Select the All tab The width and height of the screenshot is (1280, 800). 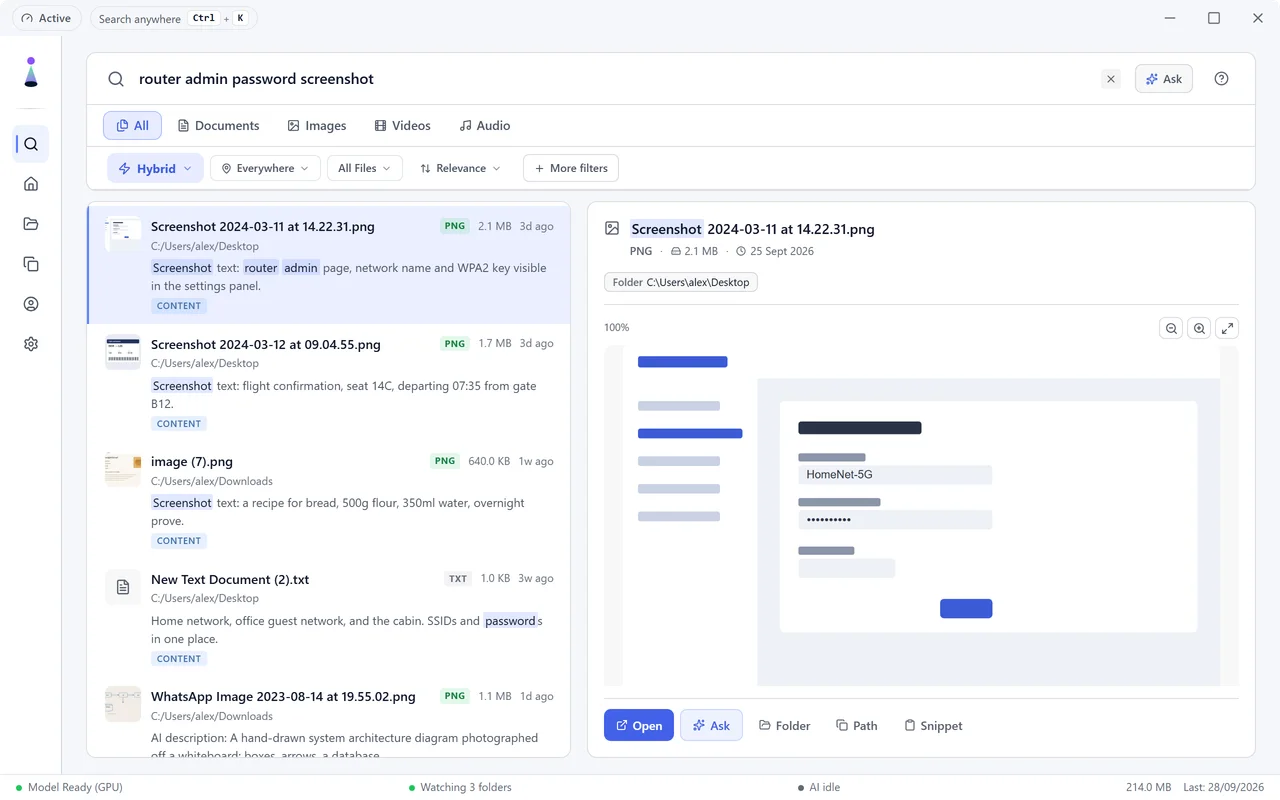(133, 125)
